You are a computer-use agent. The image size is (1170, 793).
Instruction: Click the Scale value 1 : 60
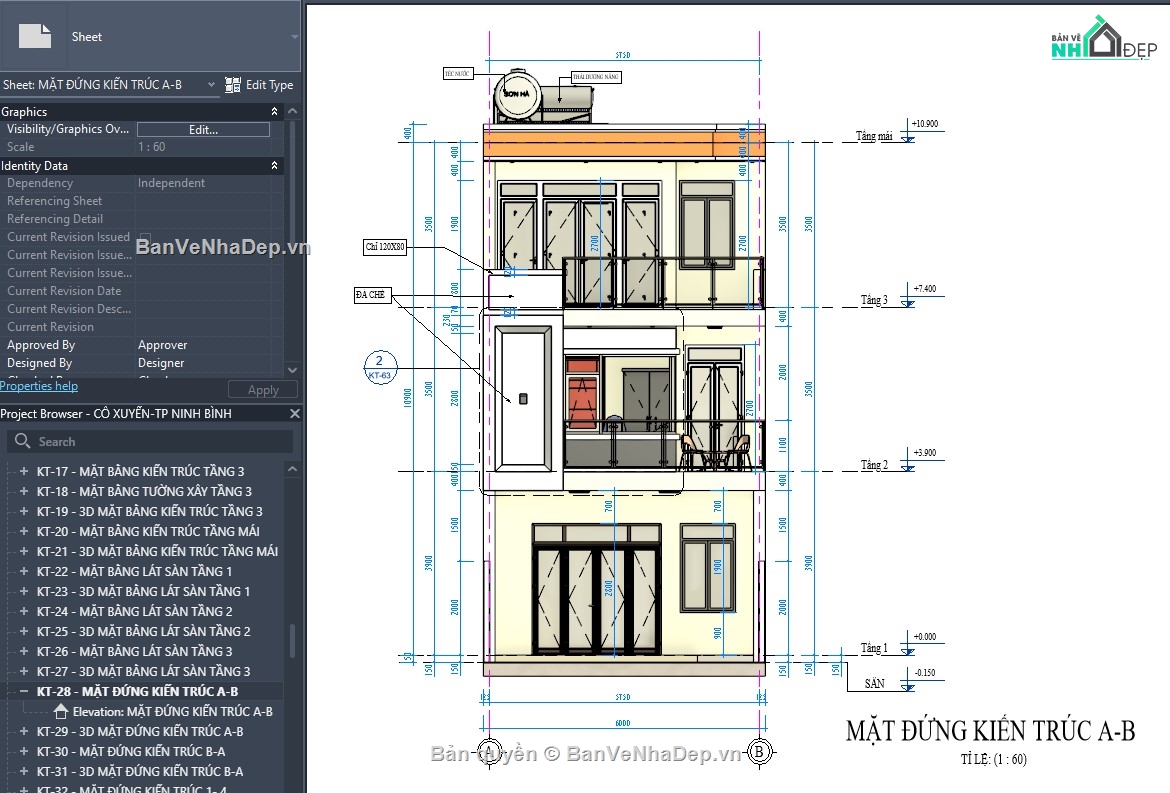151,147
